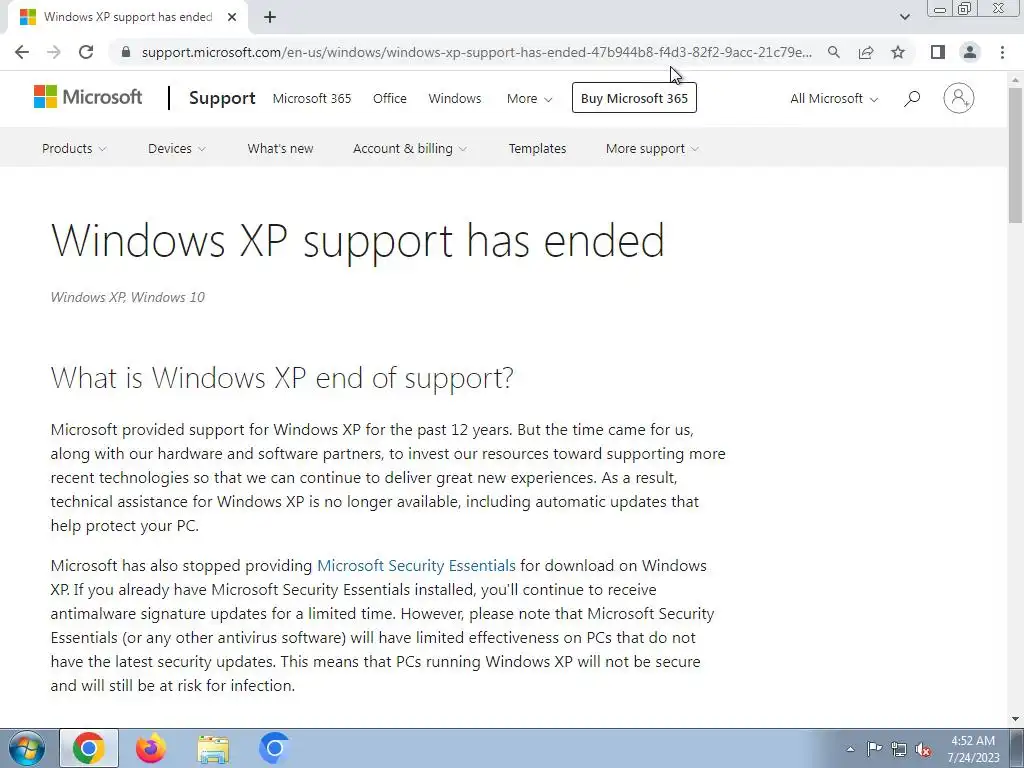Open the Account & billing dropdown
1024x768 pixels.
point(409,148)
